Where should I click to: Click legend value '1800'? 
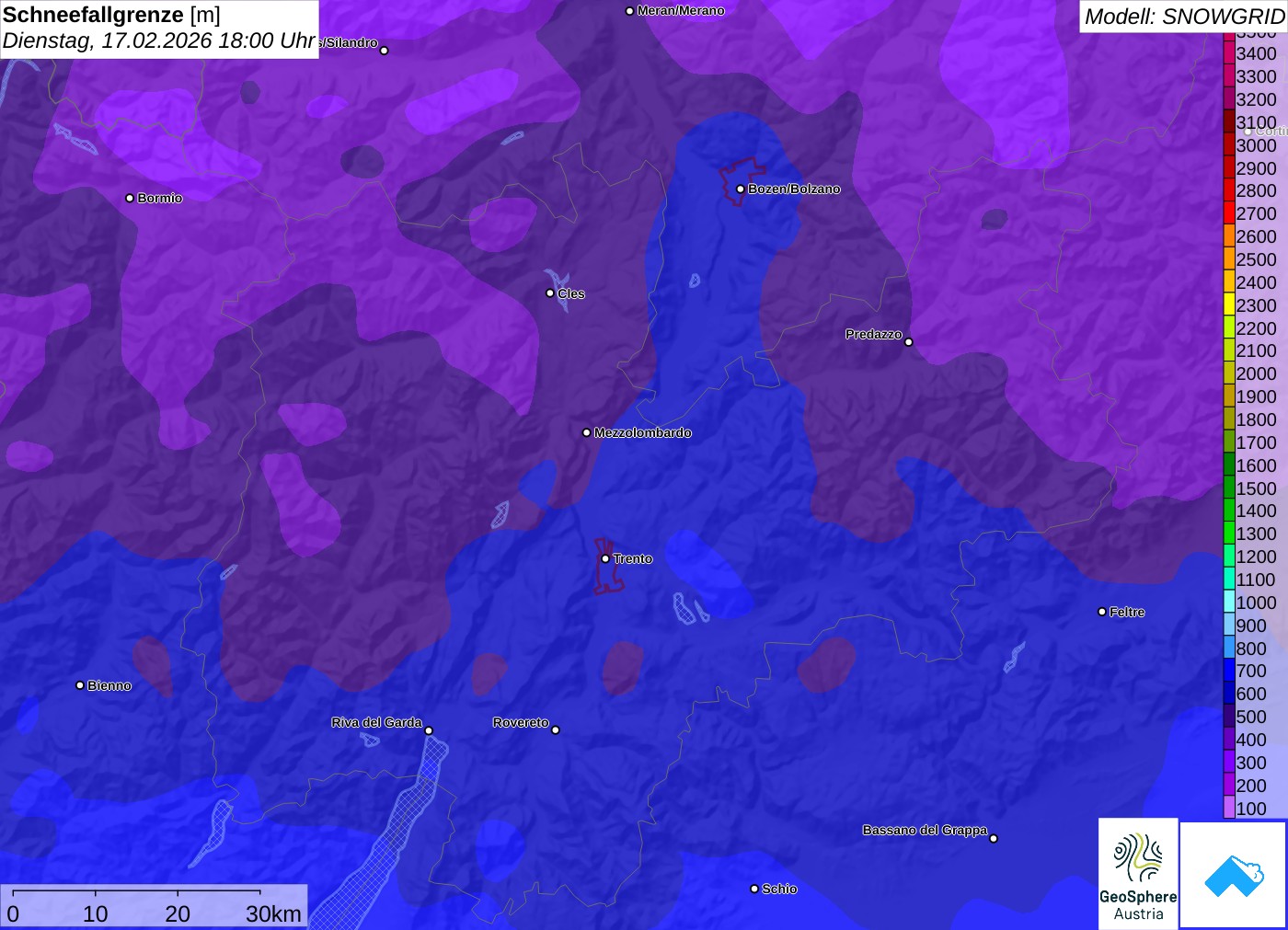pos(1256,419)
